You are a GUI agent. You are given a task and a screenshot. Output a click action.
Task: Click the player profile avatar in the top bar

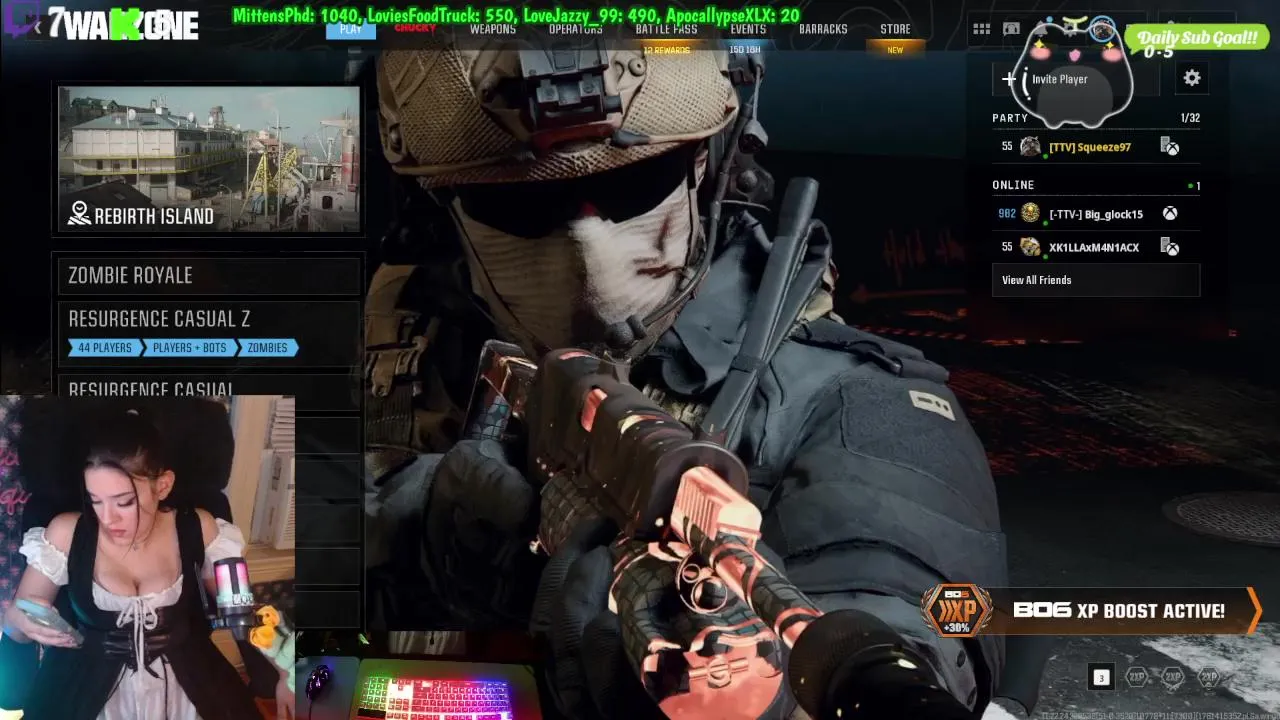pyautogui.click(x=1103, y=29)
